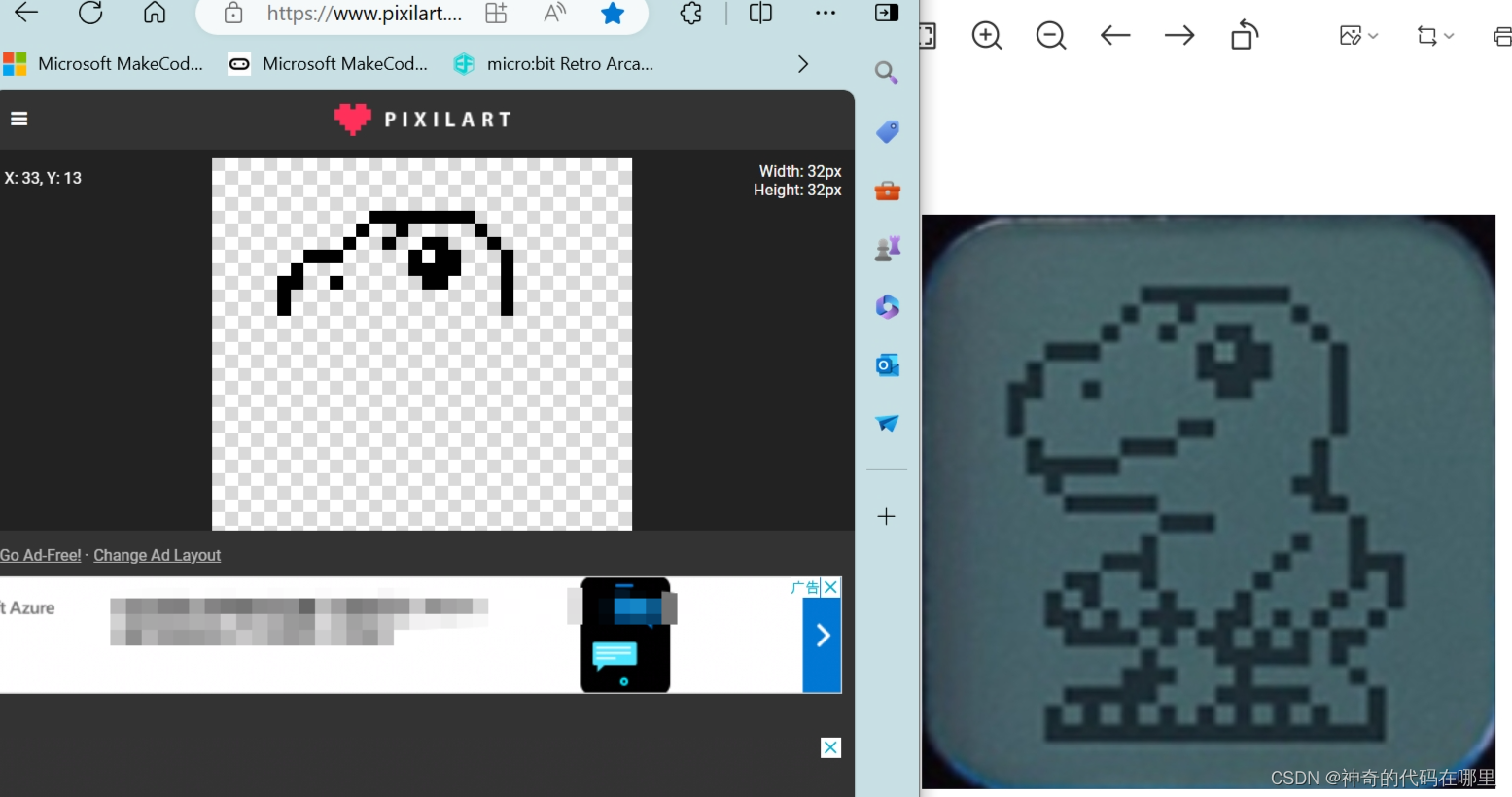Go back with the browser back arrow

click(x=26, y=13)
